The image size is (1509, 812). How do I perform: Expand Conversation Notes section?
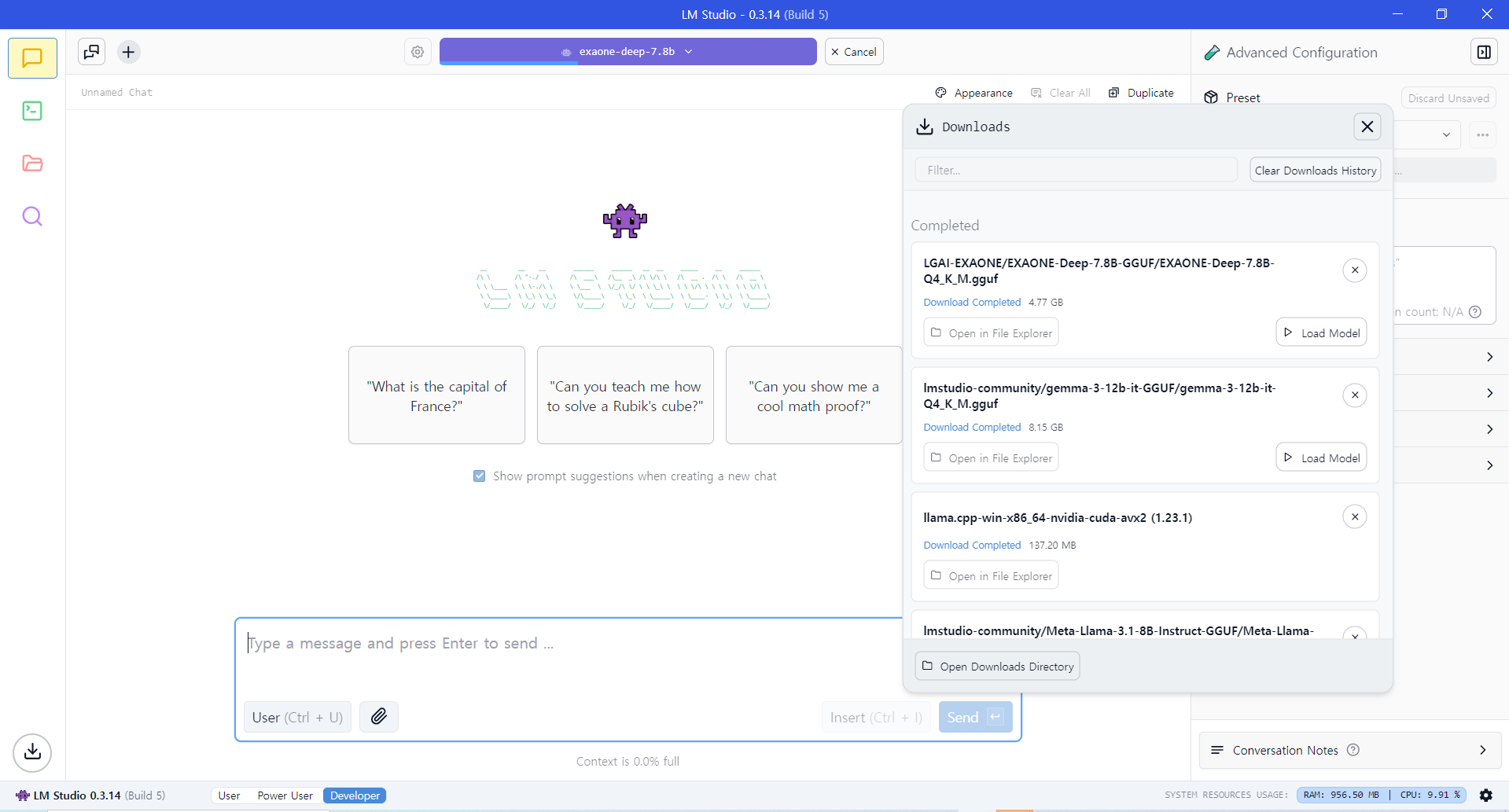[x=1350, y=750]
